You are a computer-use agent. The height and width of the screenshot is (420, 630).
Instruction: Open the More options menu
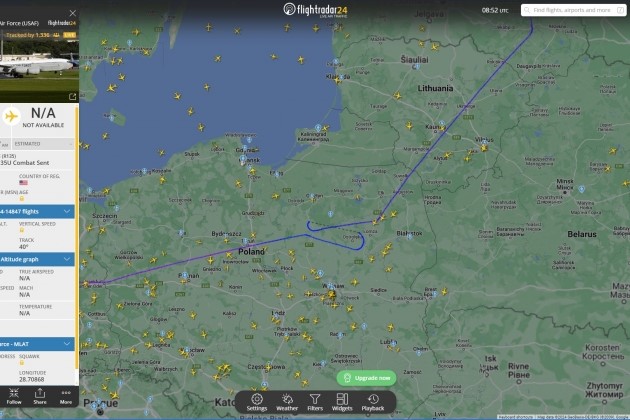click(x=66, y=396)
